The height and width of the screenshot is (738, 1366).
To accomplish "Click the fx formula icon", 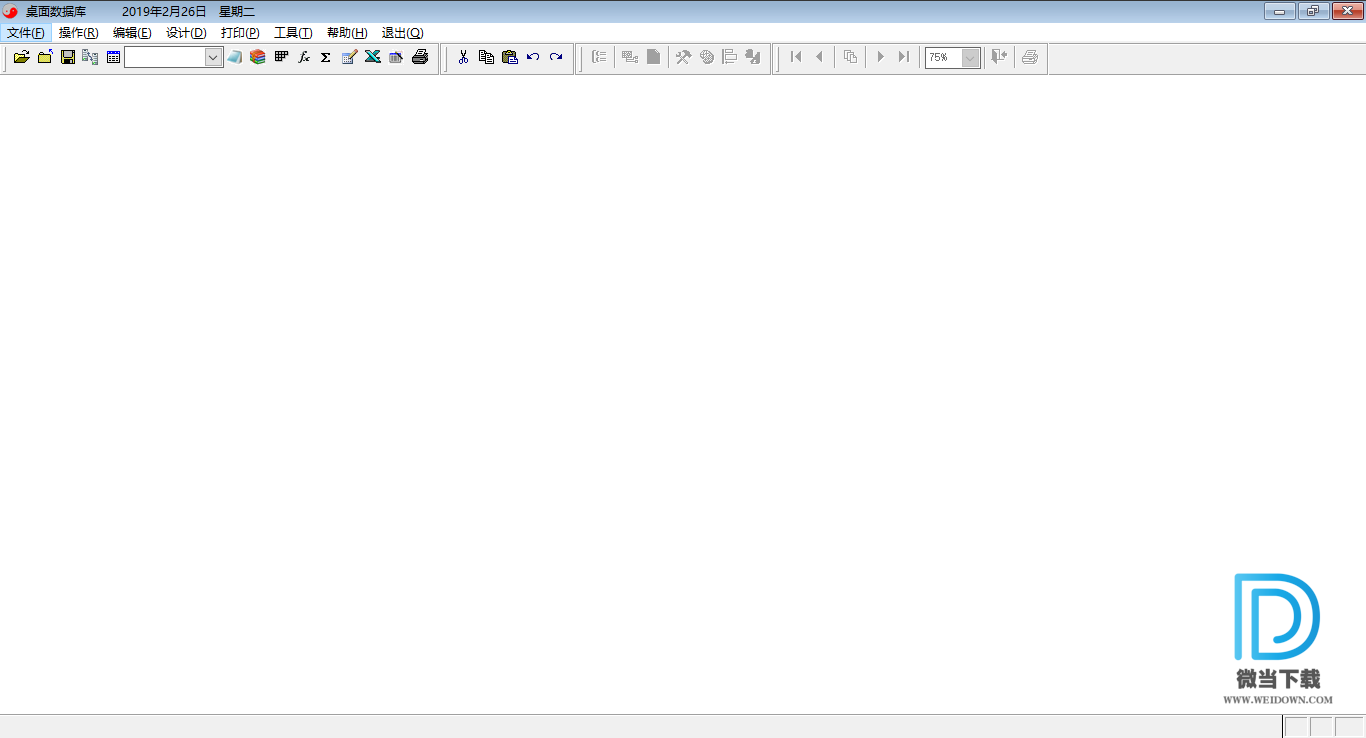I will point(304,57).
